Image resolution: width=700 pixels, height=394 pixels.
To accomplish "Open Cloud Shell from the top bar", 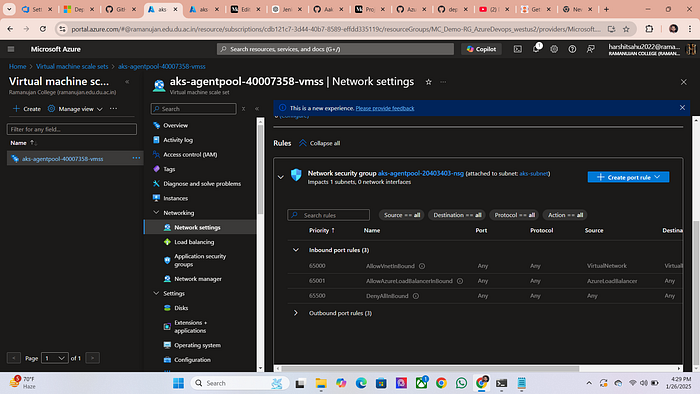I will pyautogui.click(x=517, y=49).
